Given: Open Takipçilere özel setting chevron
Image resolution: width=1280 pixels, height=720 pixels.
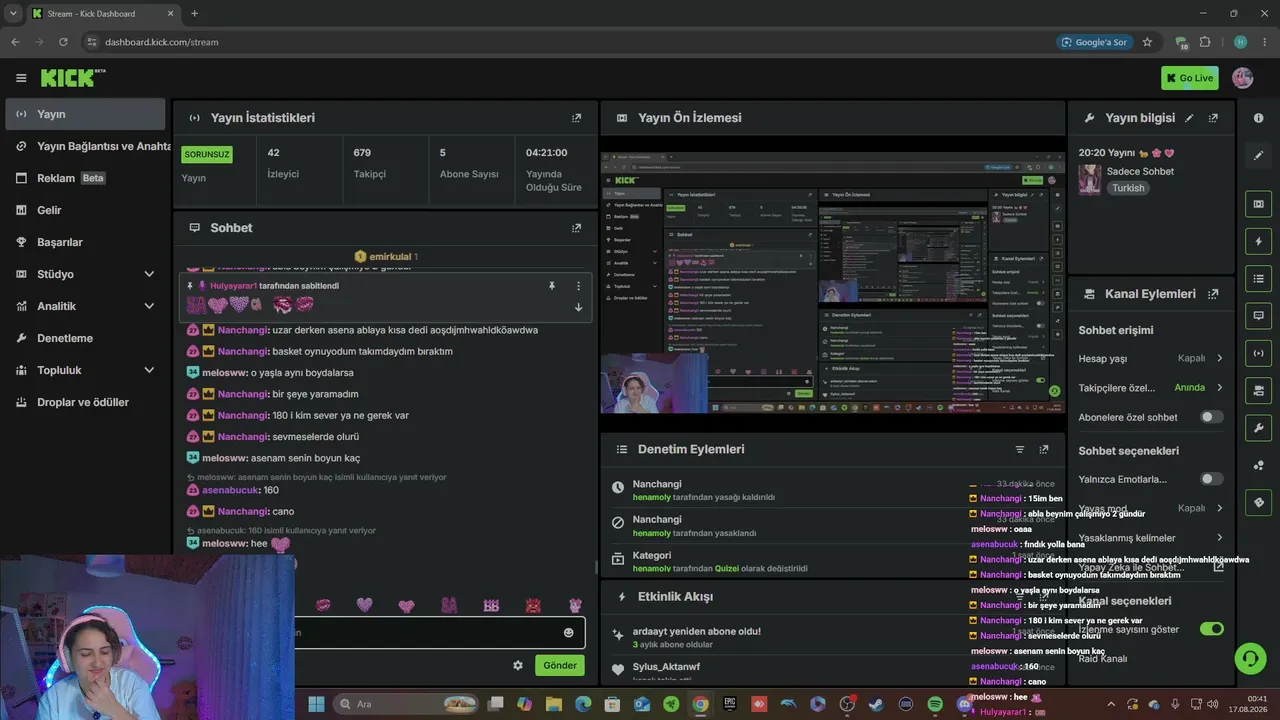Looking at the screenshot, I should click(x=1219, y=387).
